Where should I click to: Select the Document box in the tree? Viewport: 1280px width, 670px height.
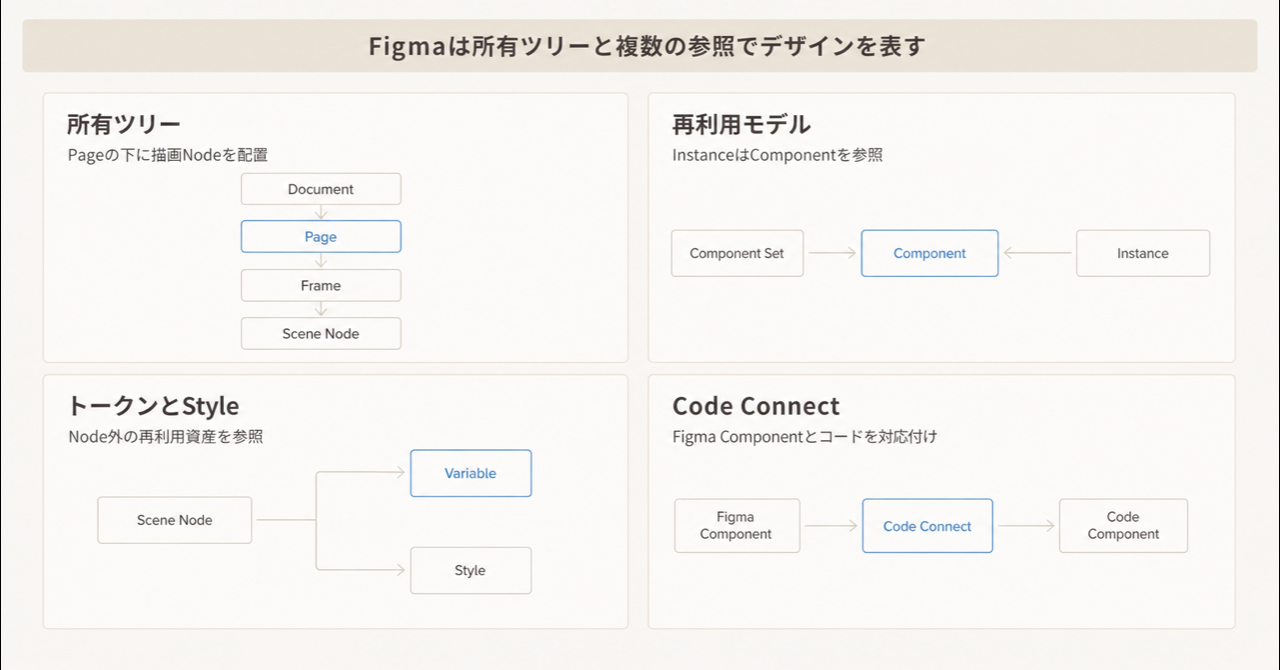321,189
